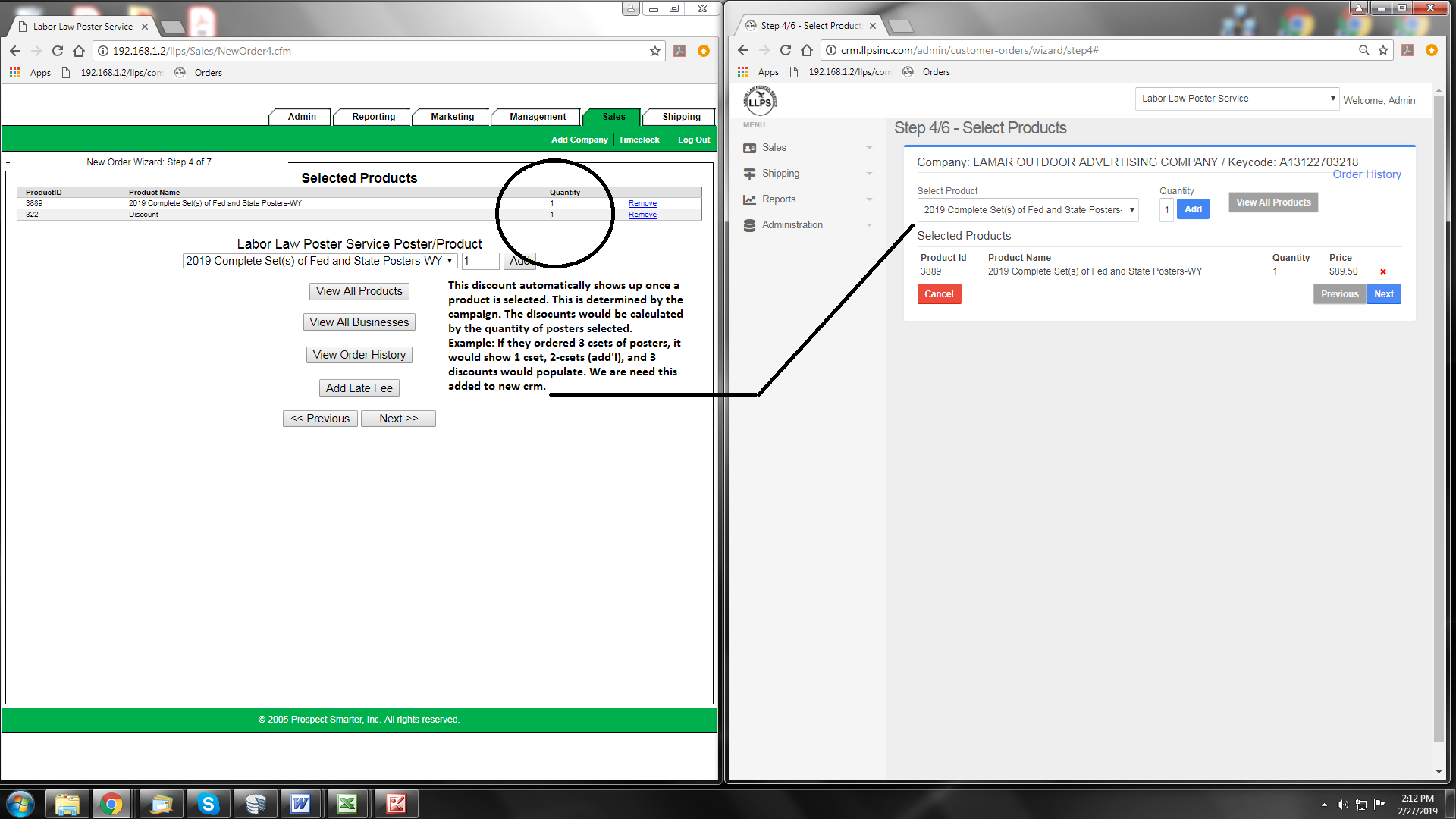The height and width of the screenshot is (819, 1456).
Task: Open old wizard product dropdown
Action: tap(319, 261)
